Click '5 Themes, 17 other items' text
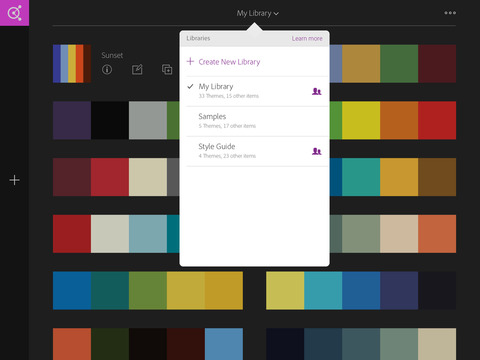The height and width of the screenshot is (360, 480). [x=227, y=126]
